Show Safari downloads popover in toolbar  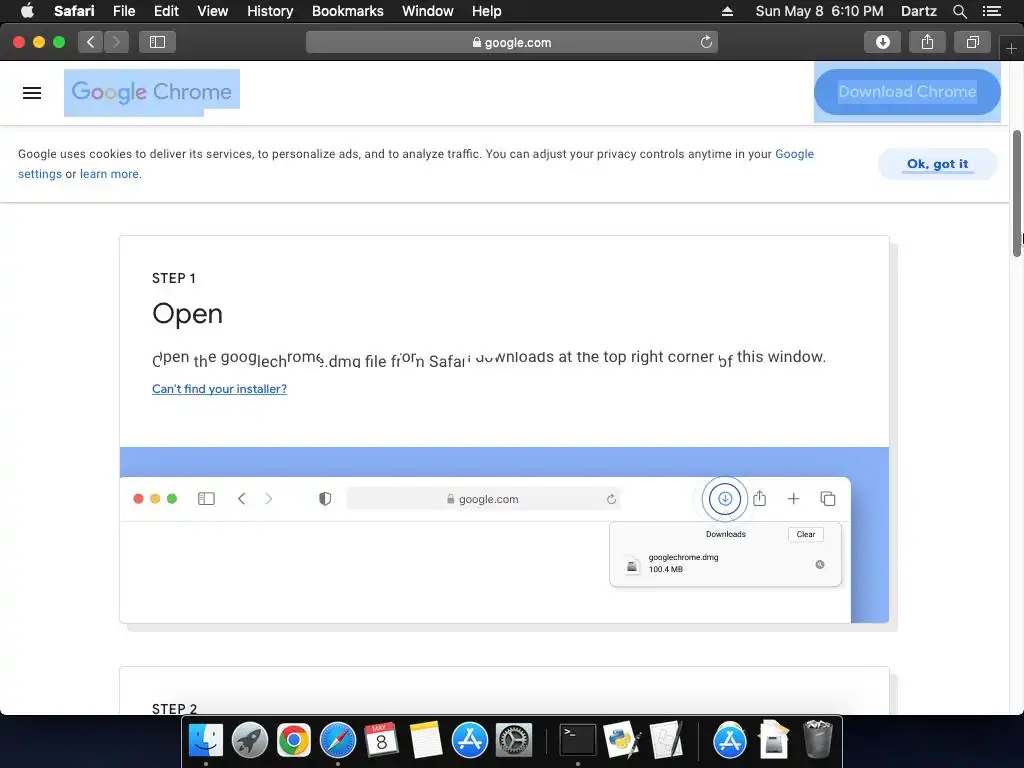[882, 42]
